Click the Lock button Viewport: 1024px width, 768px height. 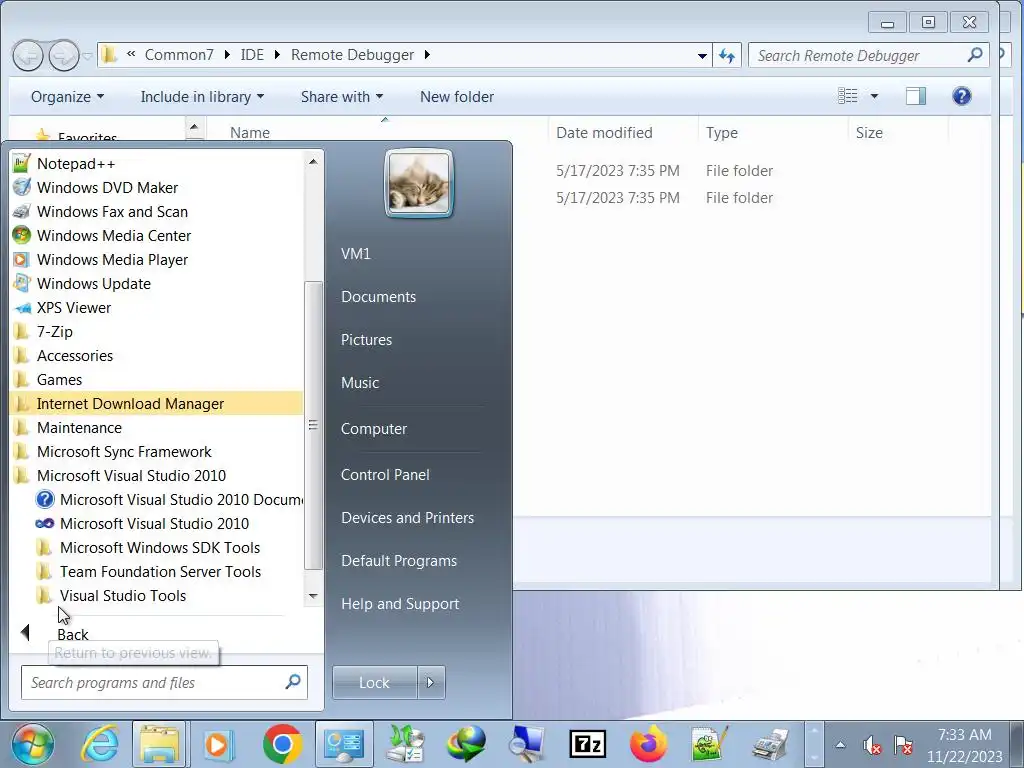(374, 682)
